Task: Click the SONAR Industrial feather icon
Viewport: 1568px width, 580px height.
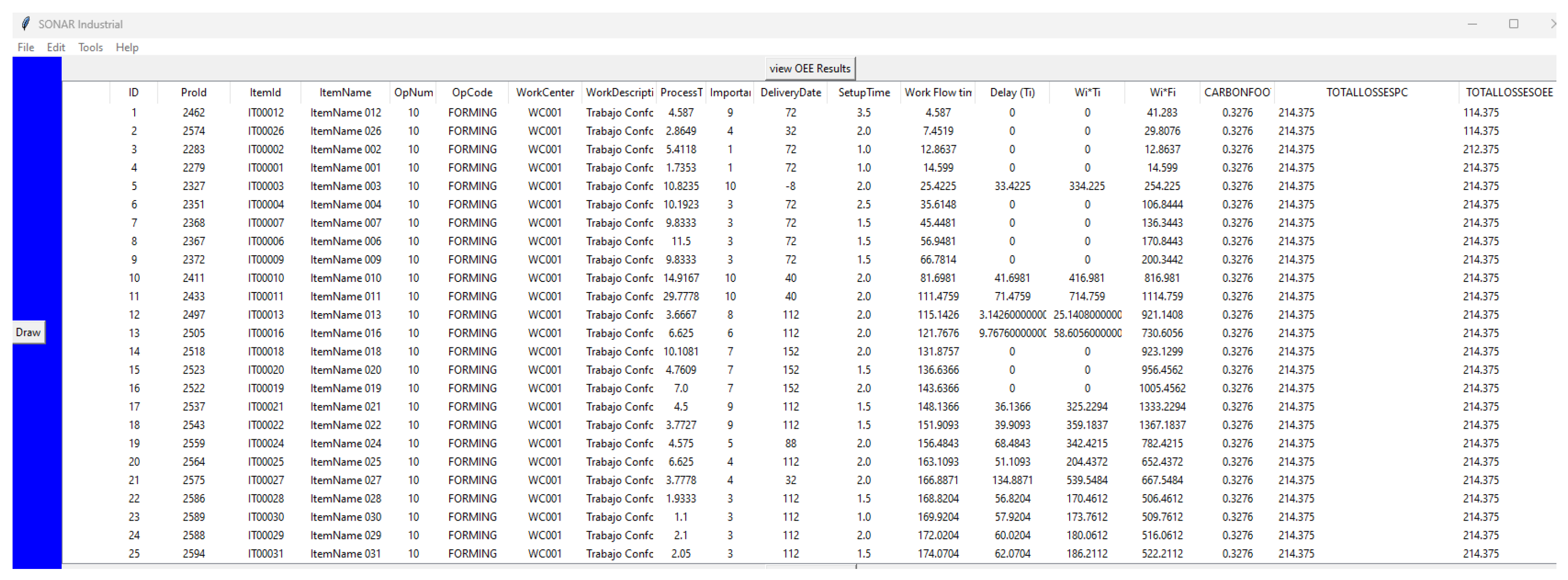Action: 25,24
